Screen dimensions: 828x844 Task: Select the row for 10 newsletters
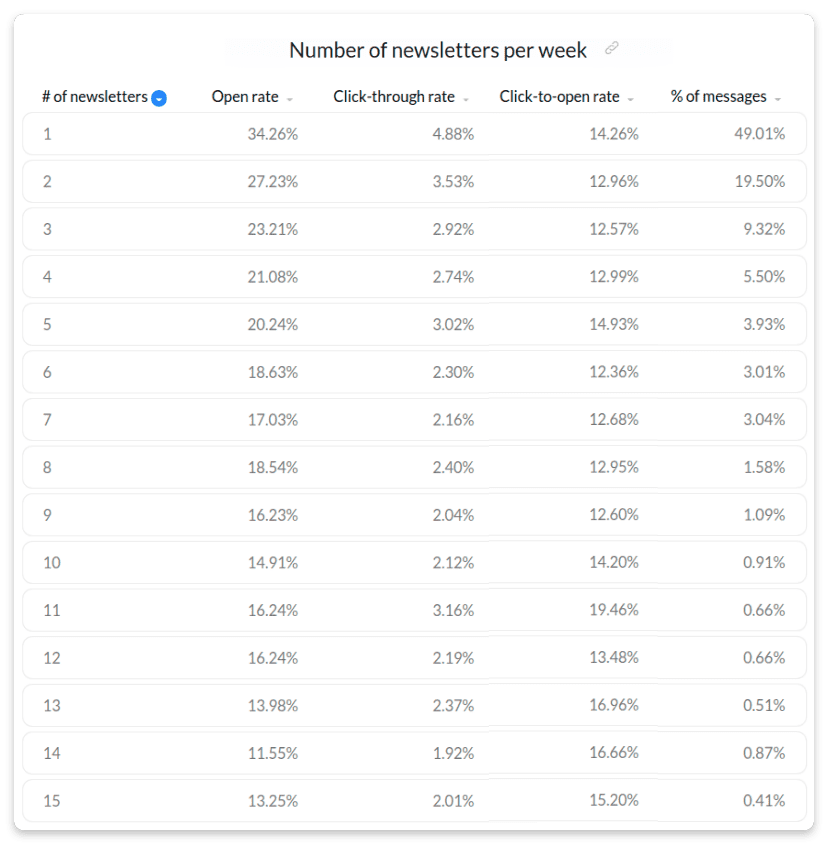pyautogui.click(x=414, y=563)
